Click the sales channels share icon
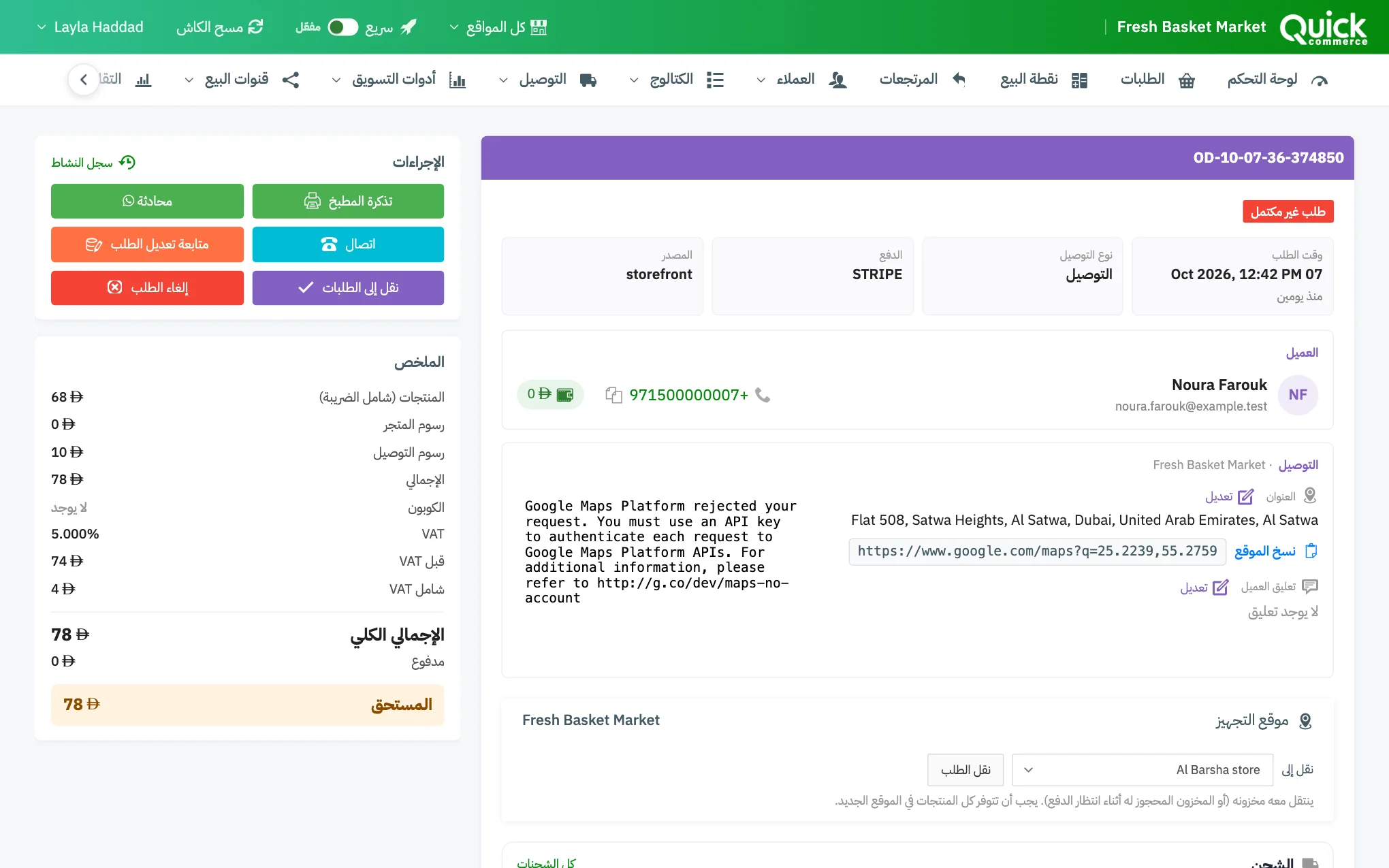This screenshot has width=1389, height=868. point(291,80)
